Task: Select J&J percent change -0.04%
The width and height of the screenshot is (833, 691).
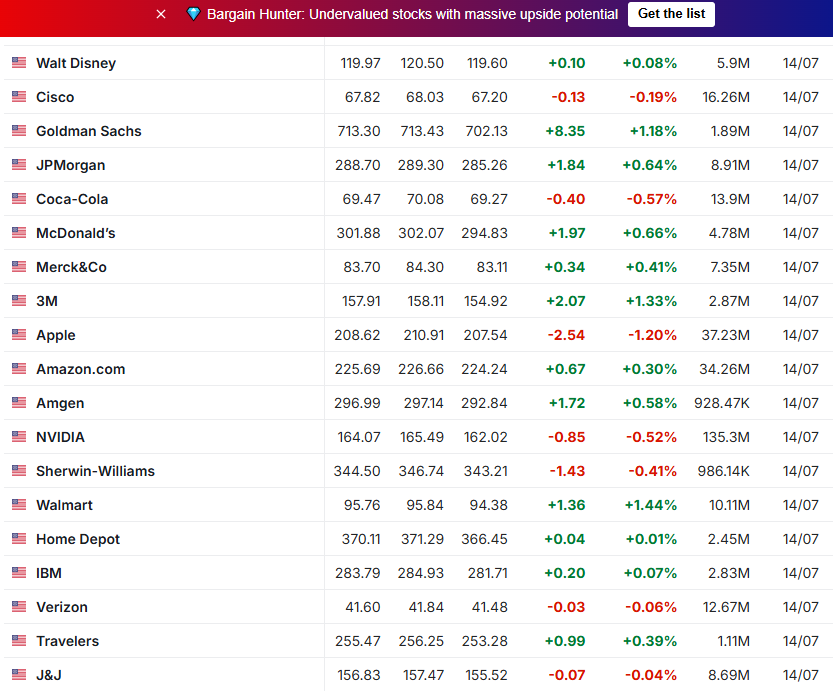Action: (651, 675)
